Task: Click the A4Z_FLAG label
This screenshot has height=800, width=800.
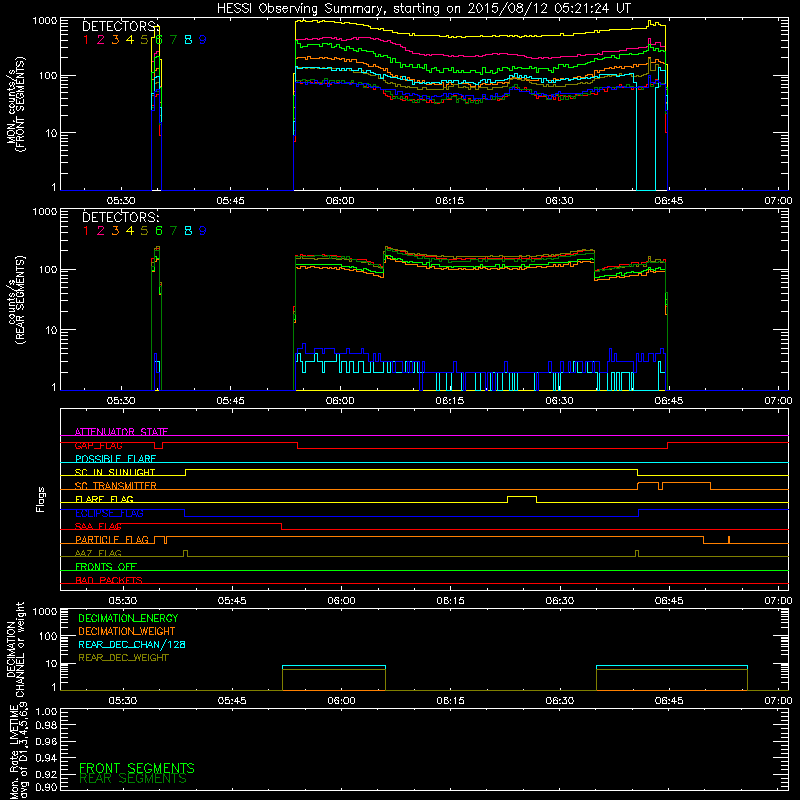Action: pyautogui.click(x=98, y=553)
